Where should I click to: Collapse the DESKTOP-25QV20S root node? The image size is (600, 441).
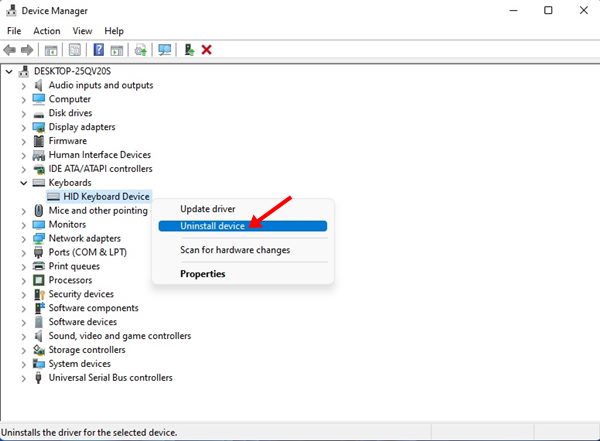coord(10,71)
